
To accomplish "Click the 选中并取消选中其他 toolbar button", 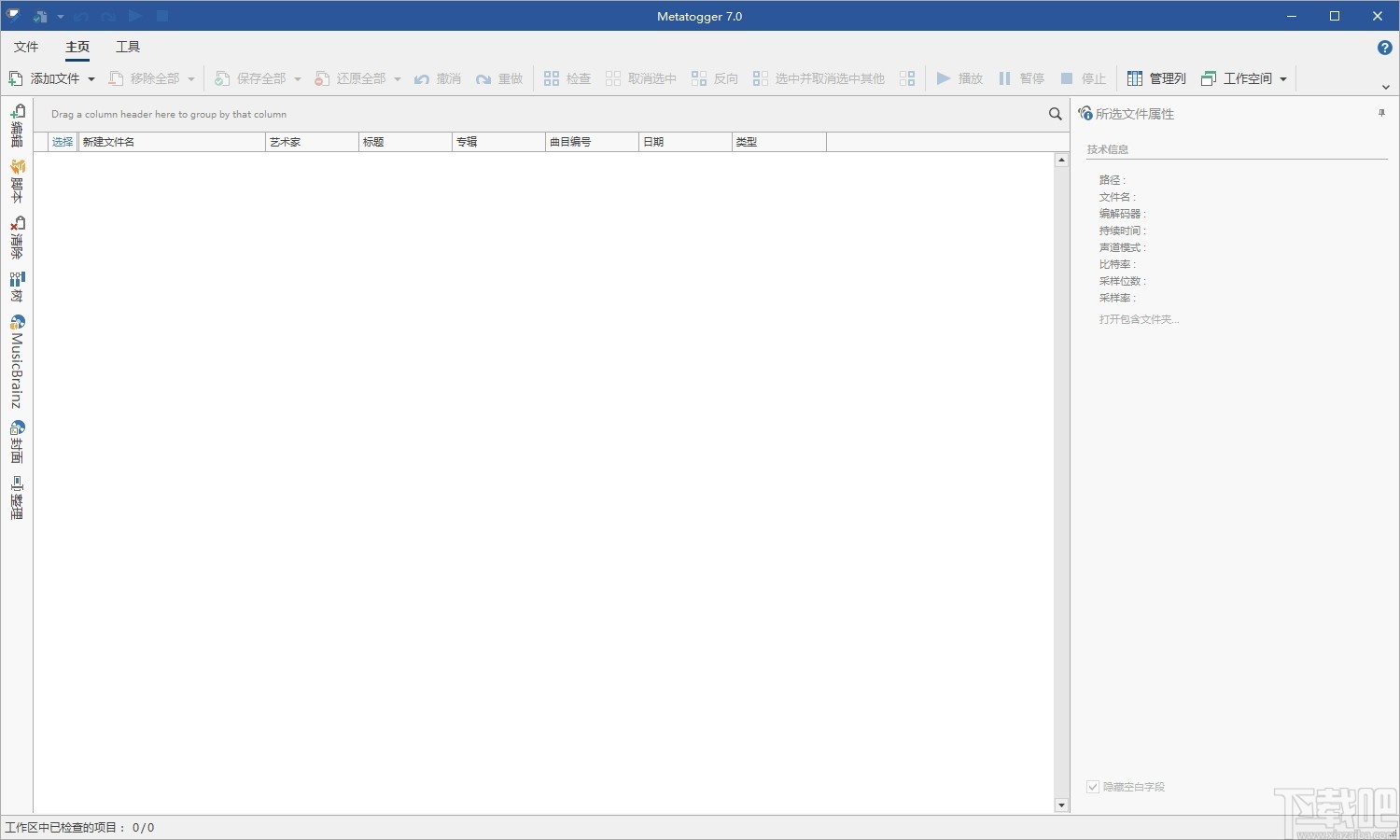I will [819, 78].
